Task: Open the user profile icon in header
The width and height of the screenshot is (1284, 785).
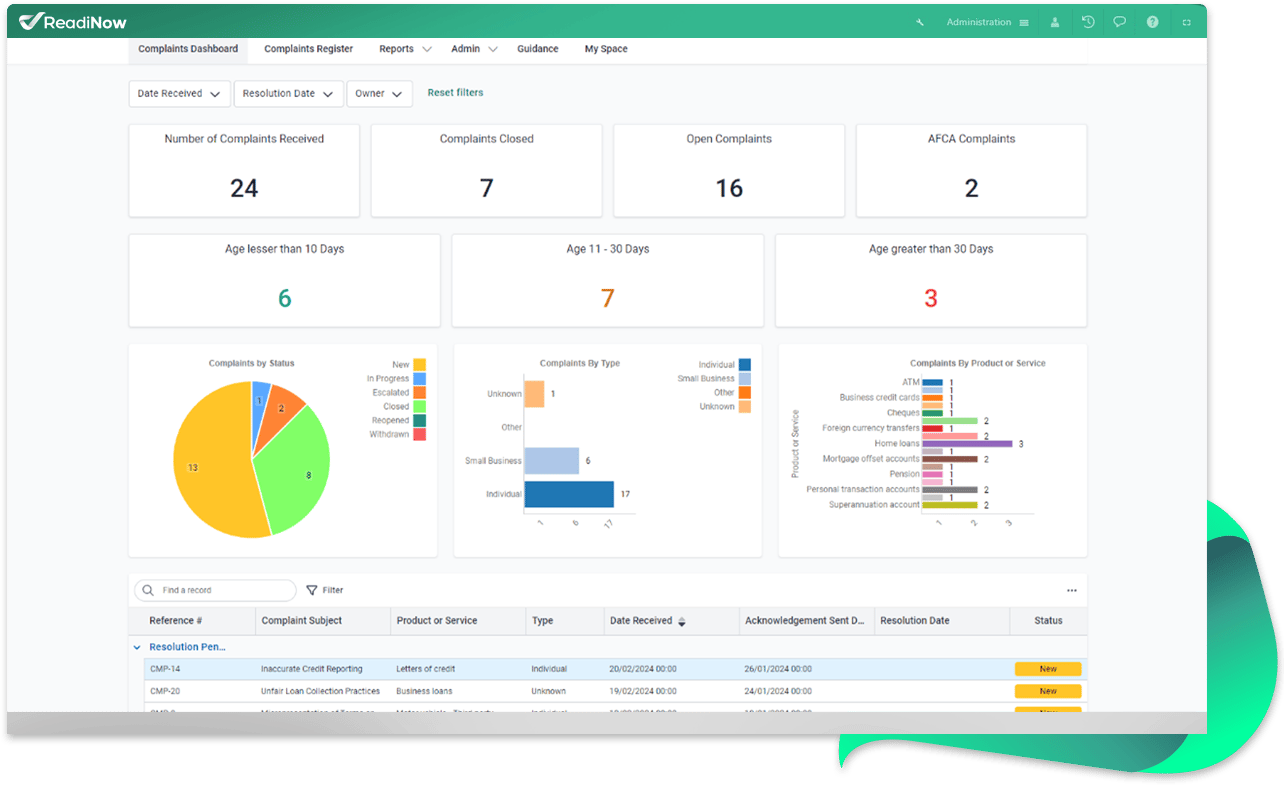Action: (x=1055, y=22)
